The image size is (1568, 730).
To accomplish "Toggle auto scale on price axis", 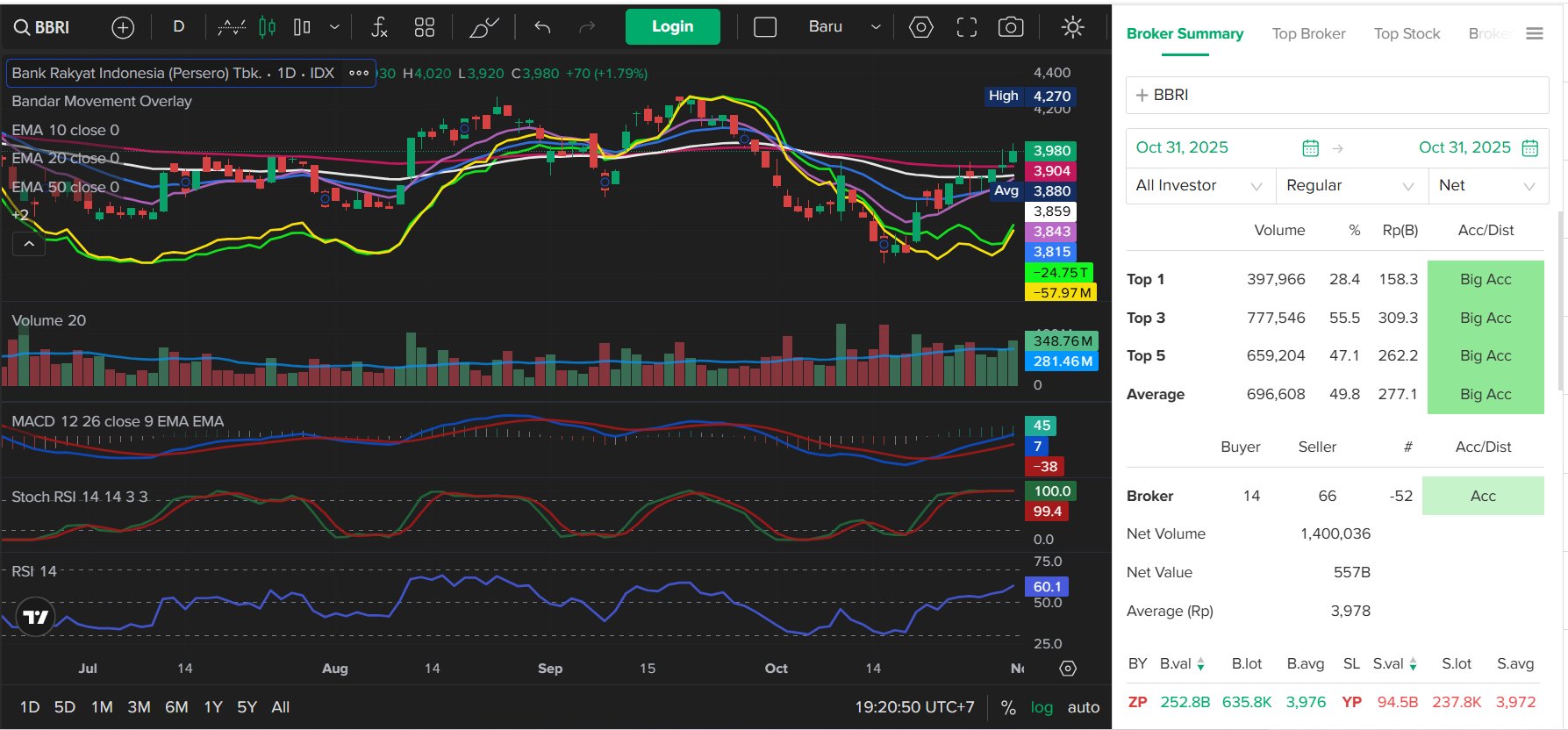I will [x=1084, y=707].
